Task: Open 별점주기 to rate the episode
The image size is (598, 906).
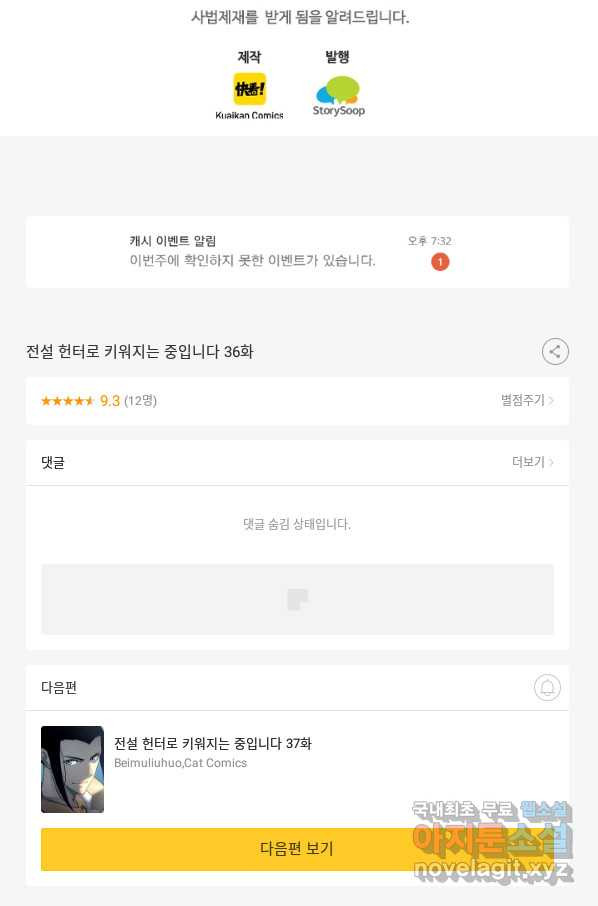Action: (527, 400)
